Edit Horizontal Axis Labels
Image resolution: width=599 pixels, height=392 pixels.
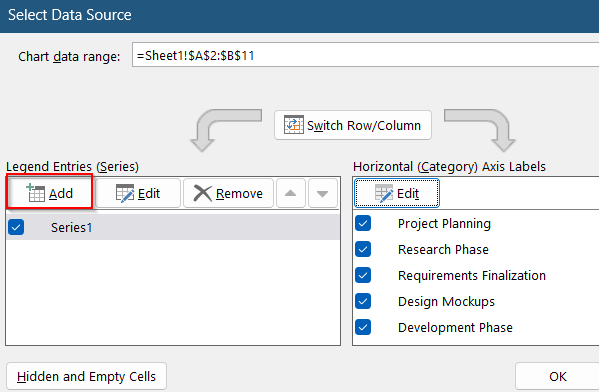point(397,193)
